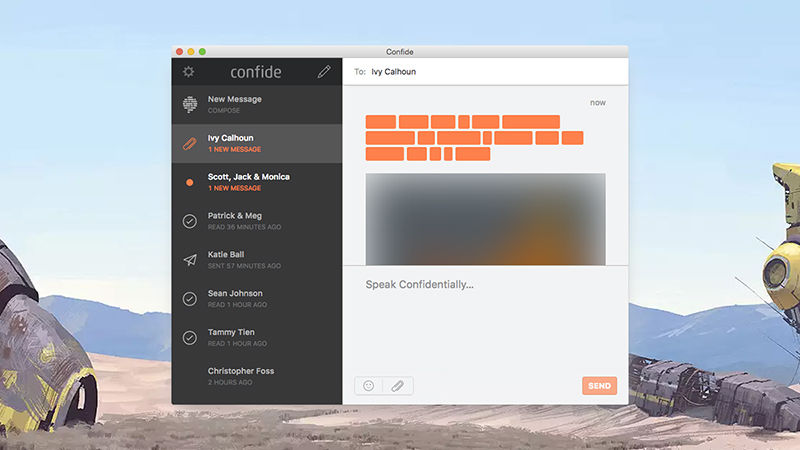Open settings with the gear icon
Viewport: 800px width, 450px height.
pos(188,71)
